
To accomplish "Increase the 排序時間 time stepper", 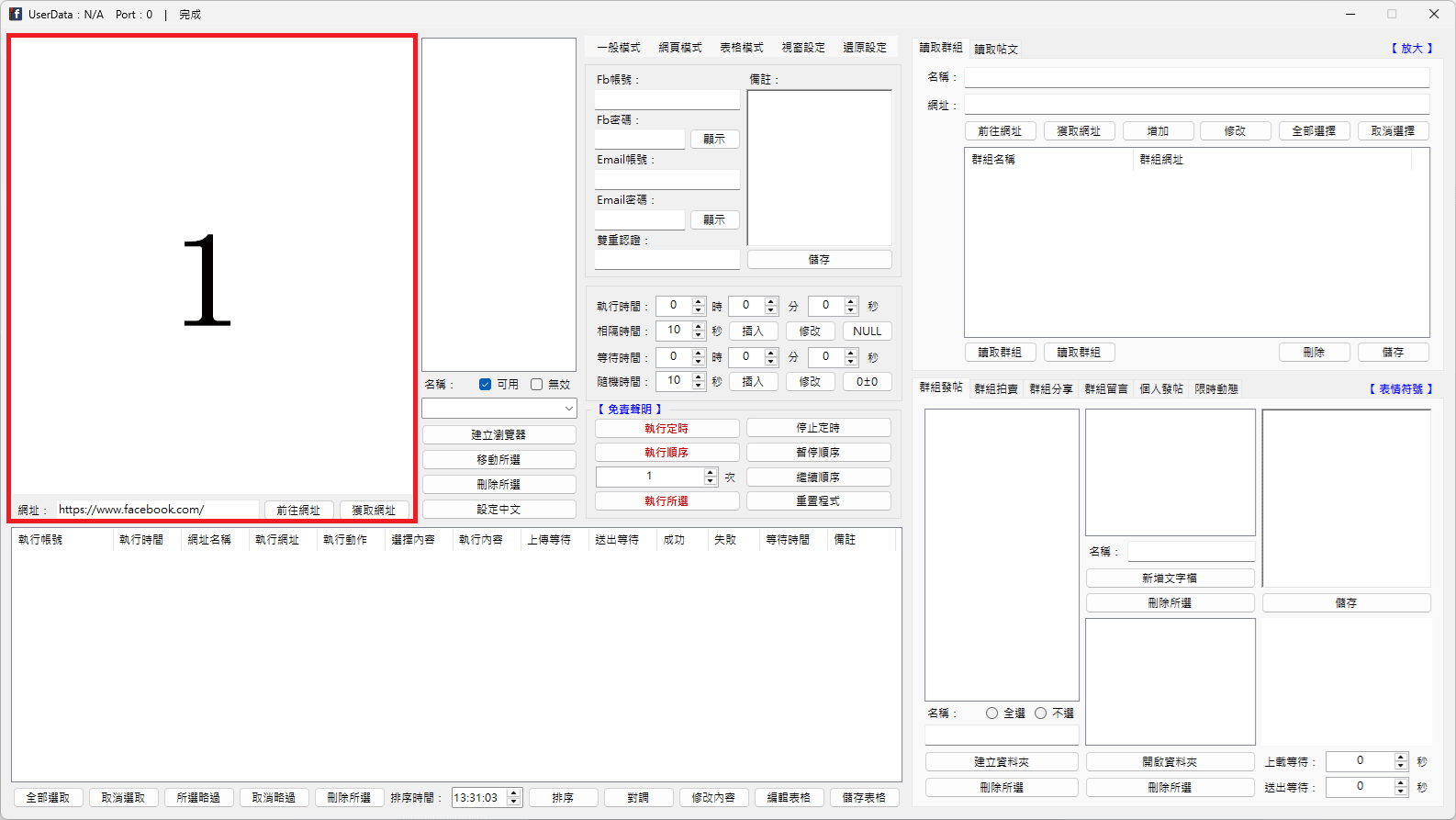I will coord(514,793).
